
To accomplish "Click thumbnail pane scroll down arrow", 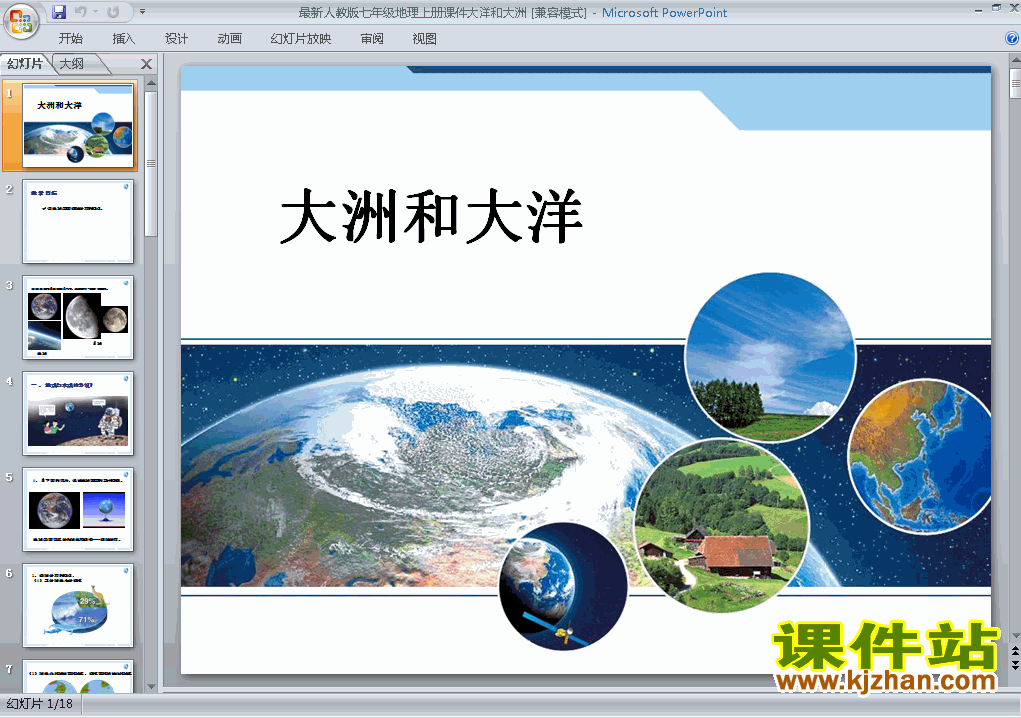I will coord(151,686).
